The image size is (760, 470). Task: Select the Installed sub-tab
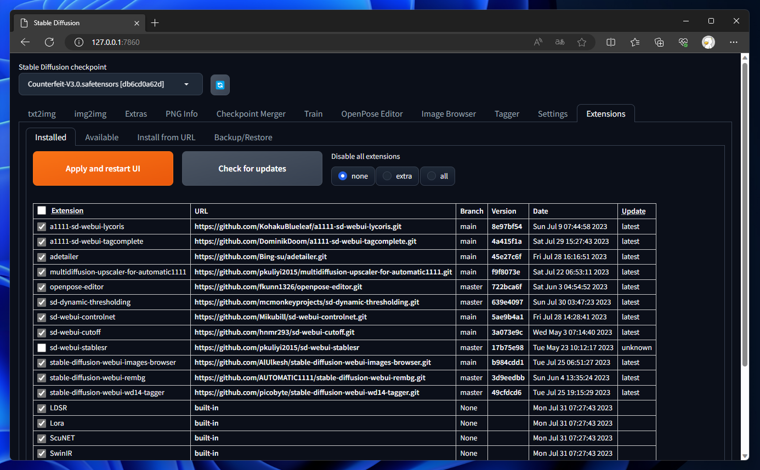click(50, 137)
